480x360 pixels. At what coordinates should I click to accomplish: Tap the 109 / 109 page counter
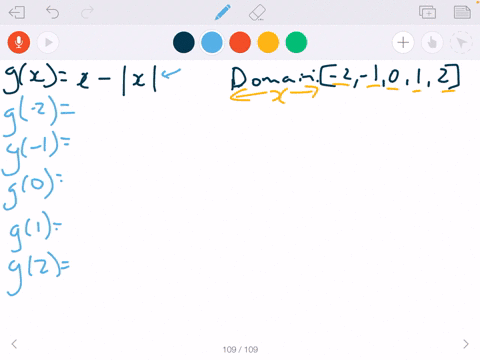(x=240, y=349)
